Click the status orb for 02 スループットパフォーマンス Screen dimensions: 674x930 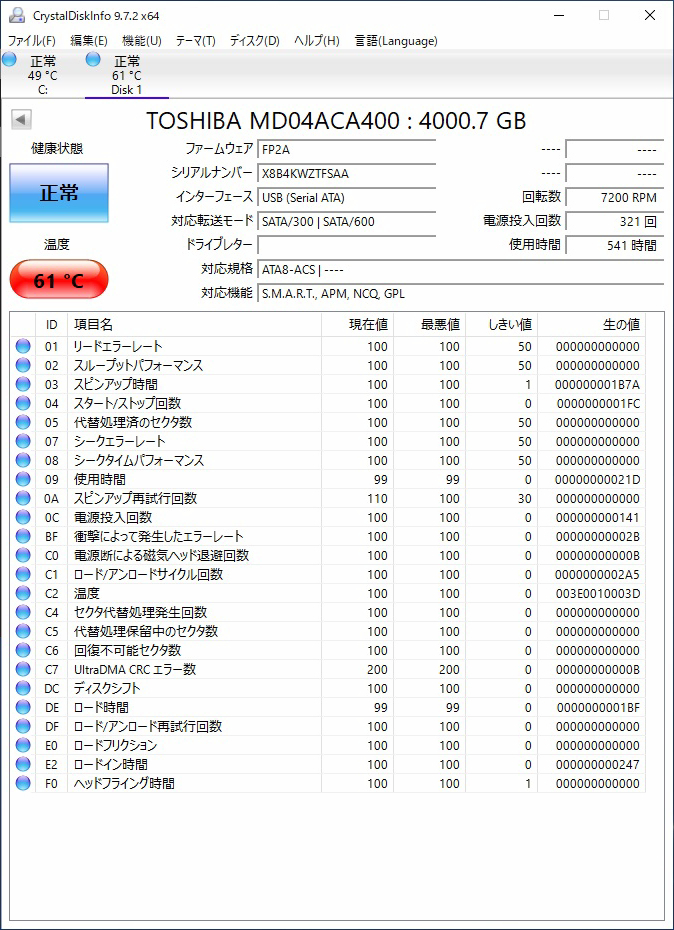[x=23, y=365]
